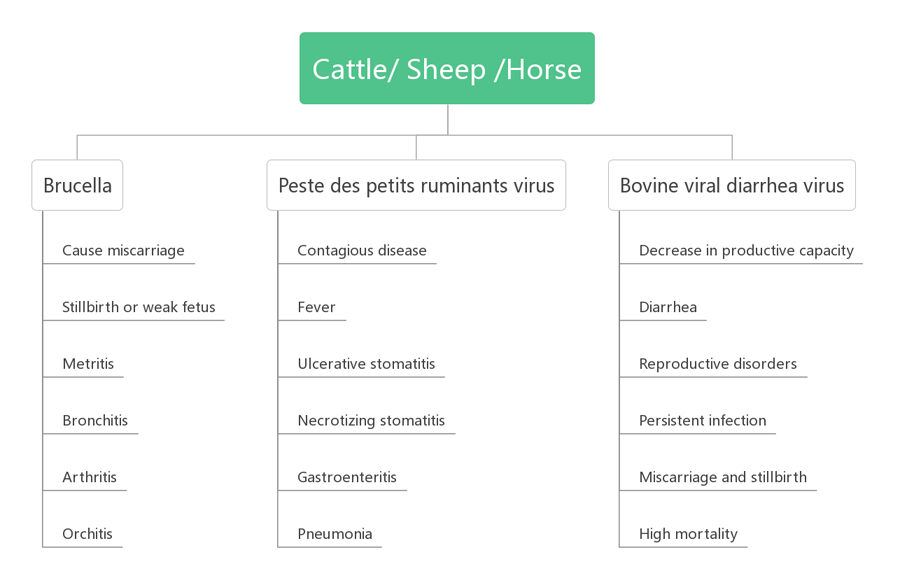Click the Contagious disease item
The image size is (900, 583).
tap(362, 251)
